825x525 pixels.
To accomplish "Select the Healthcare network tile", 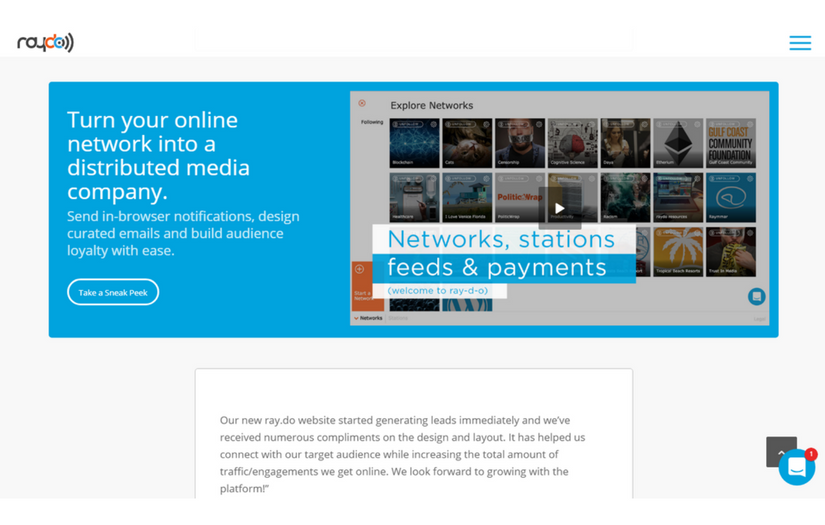I will point(414,198).
